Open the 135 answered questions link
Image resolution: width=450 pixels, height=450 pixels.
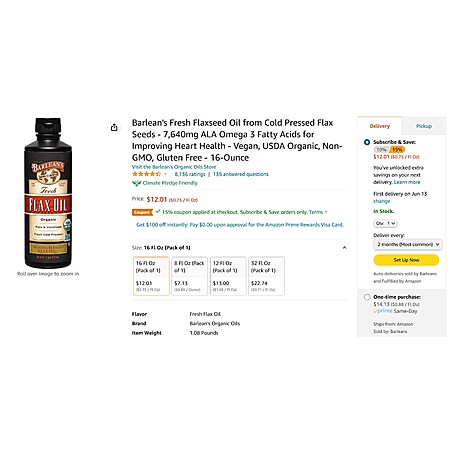241,174
